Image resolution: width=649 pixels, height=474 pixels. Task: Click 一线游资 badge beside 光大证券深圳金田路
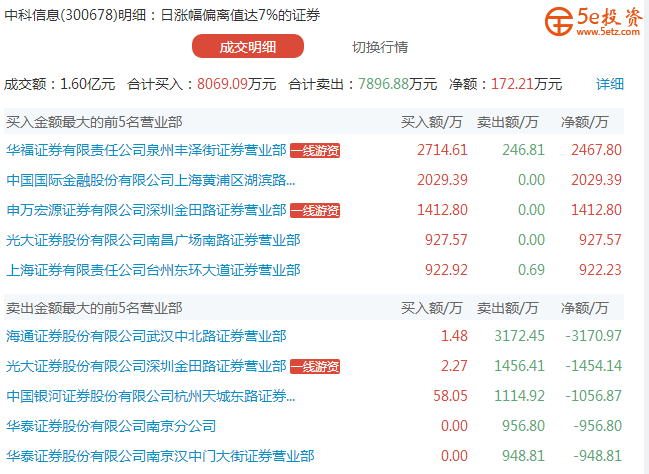pos(315,366)
